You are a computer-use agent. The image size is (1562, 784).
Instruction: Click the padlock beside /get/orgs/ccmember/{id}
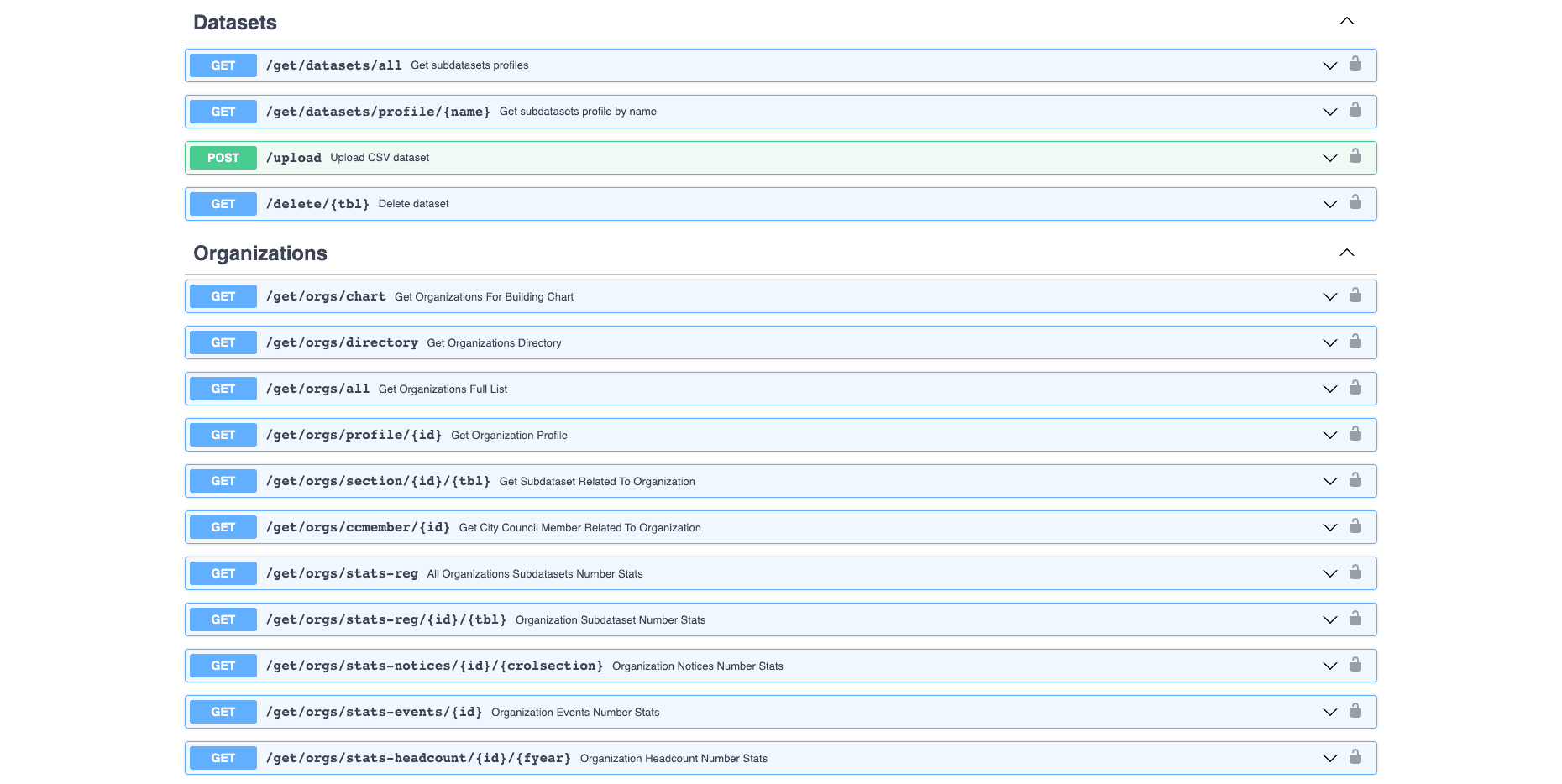tap(1355, 526)
